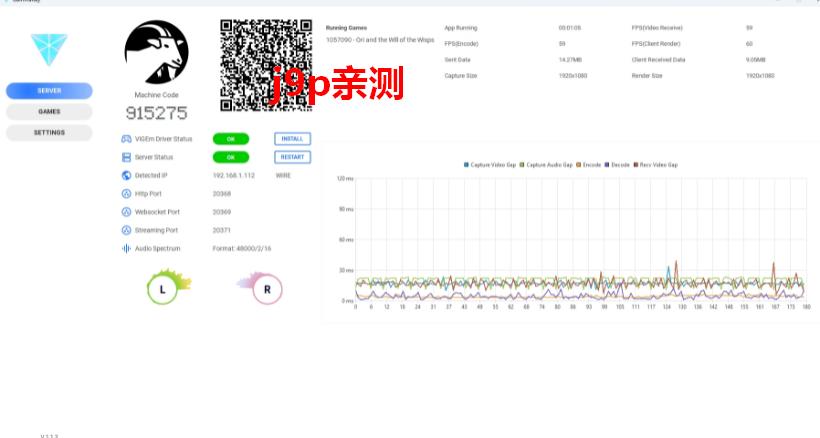The width and height of the screenshot is (820, 438).
Task: Click the Server Status icon
Action: point(126,157)
